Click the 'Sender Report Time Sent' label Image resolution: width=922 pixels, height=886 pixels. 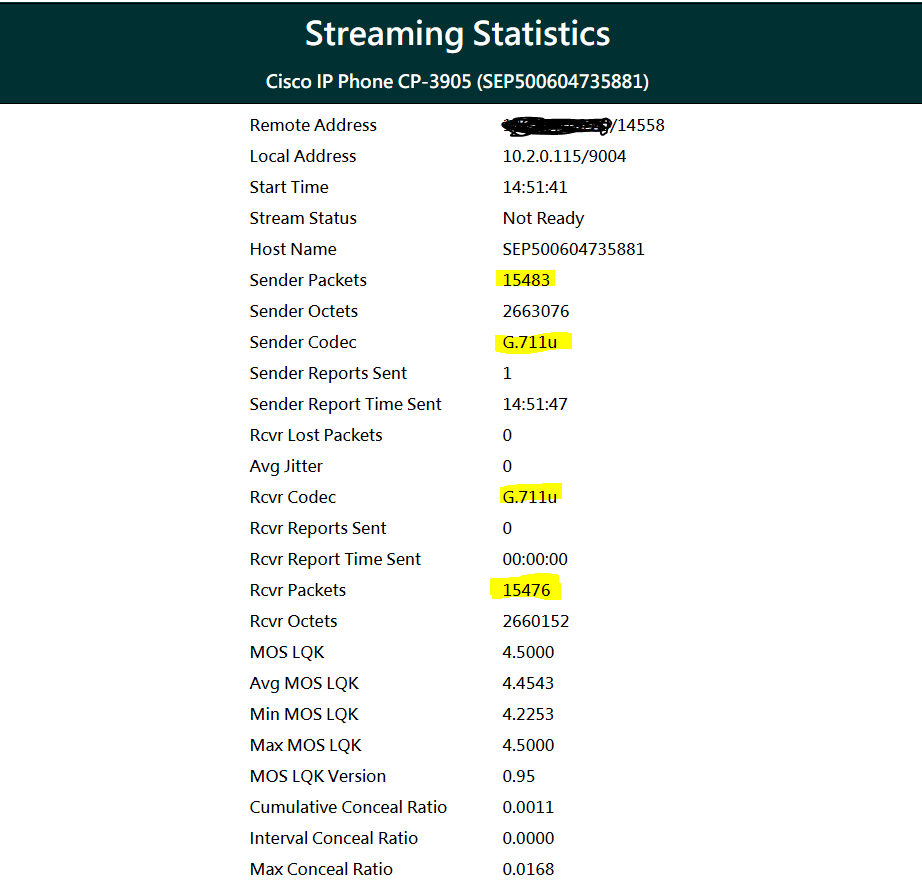[x=345, y=404]
